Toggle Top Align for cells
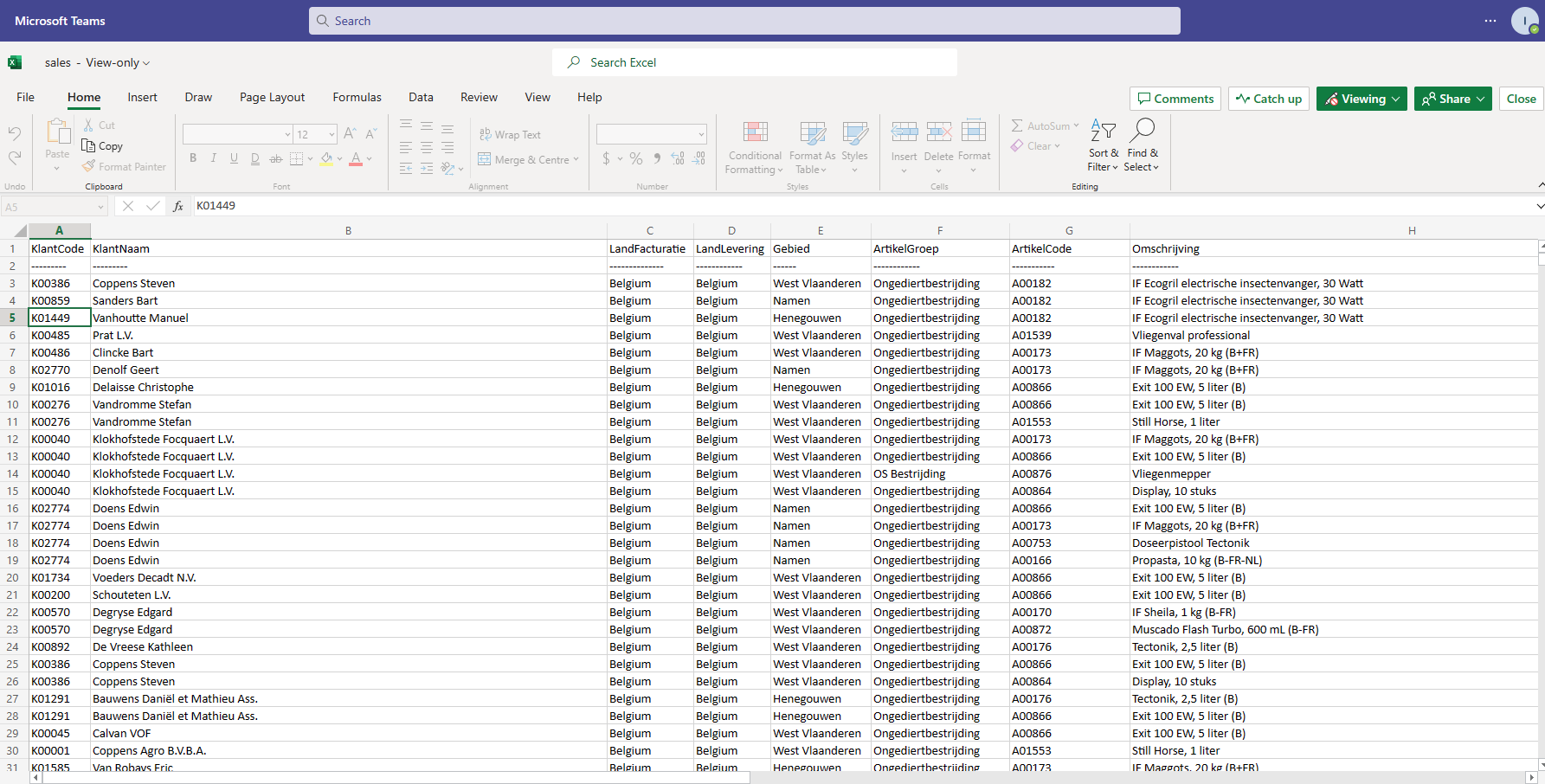This screenshot has width=1545, height=784. [x=406, y=126]
